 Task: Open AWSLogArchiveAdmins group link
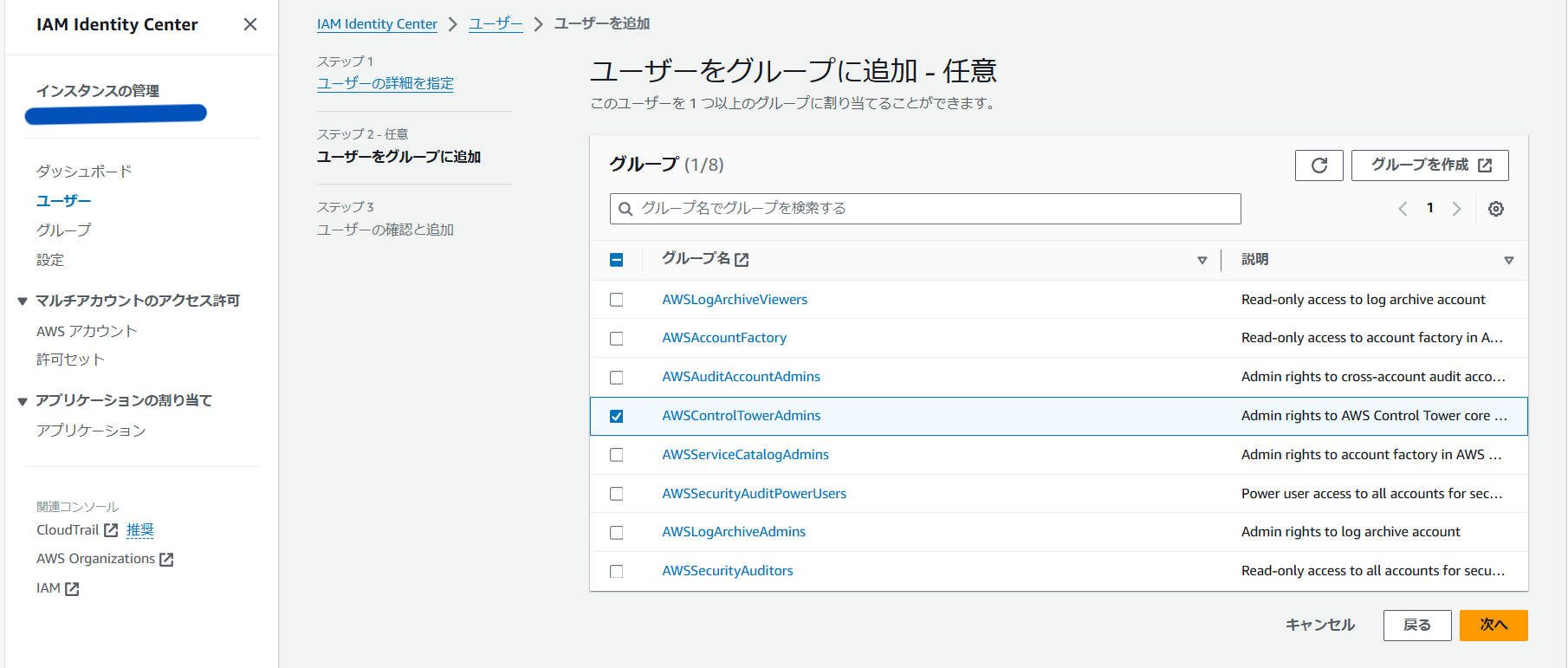[x=734, y=532]
